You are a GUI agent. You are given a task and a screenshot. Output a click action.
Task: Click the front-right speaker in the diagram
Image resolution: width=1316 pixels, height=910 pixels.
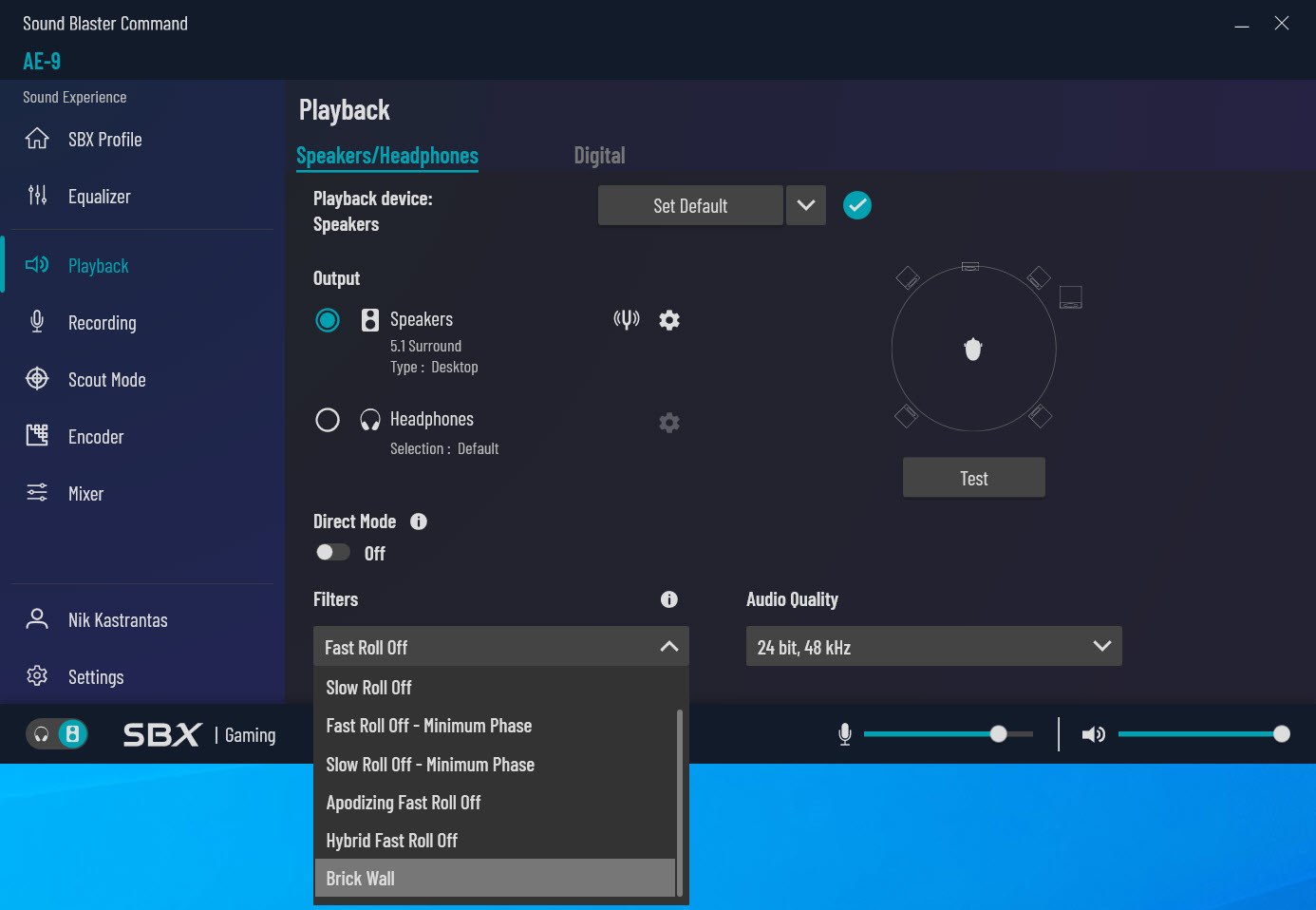pyautogui.click(x=1039, y=277)
